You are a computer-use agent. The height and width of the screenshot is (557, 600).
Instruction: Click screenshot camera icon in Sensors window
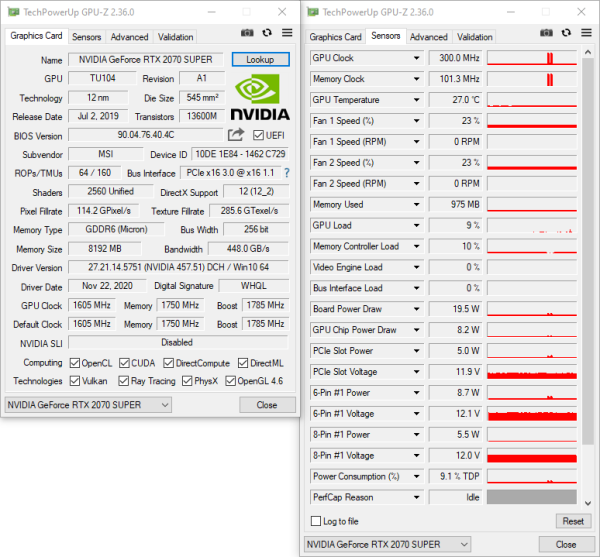coord(546,33)
